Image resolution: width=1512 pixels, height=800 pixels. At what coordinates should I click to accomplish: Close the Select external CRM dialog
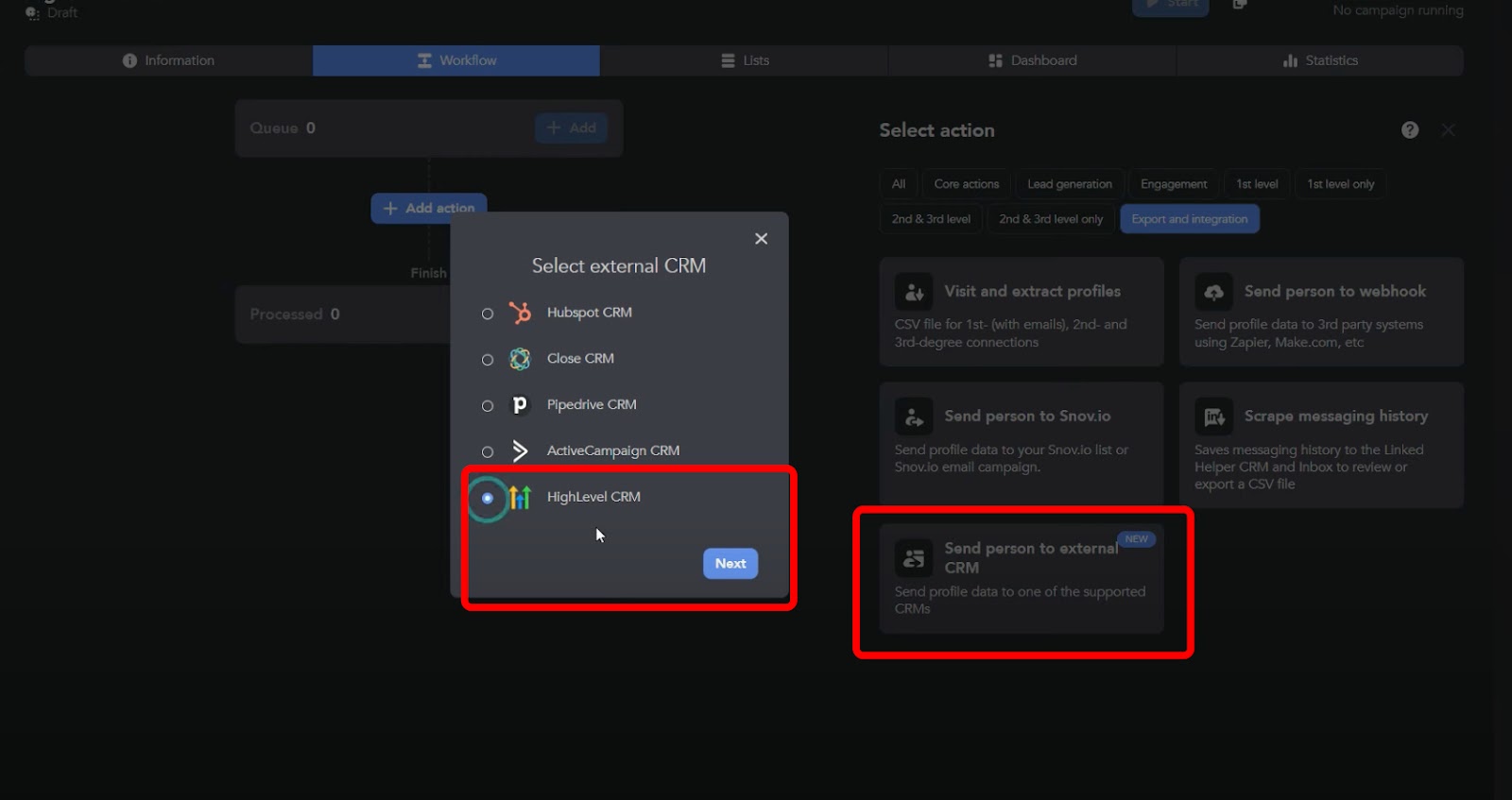tap(761, 239)
